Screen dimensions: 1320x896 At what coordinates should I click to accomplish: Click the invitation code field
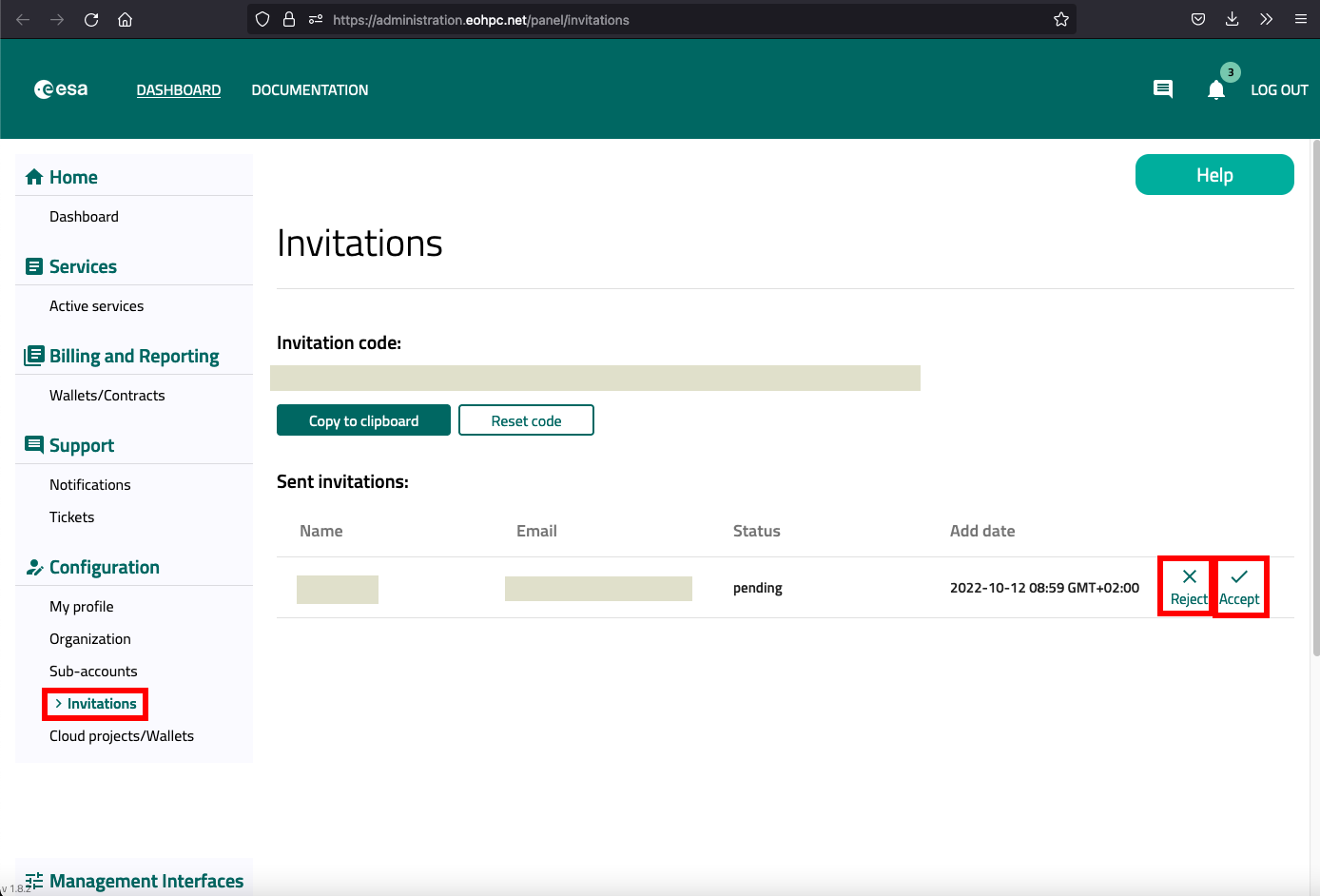[595, 378]
